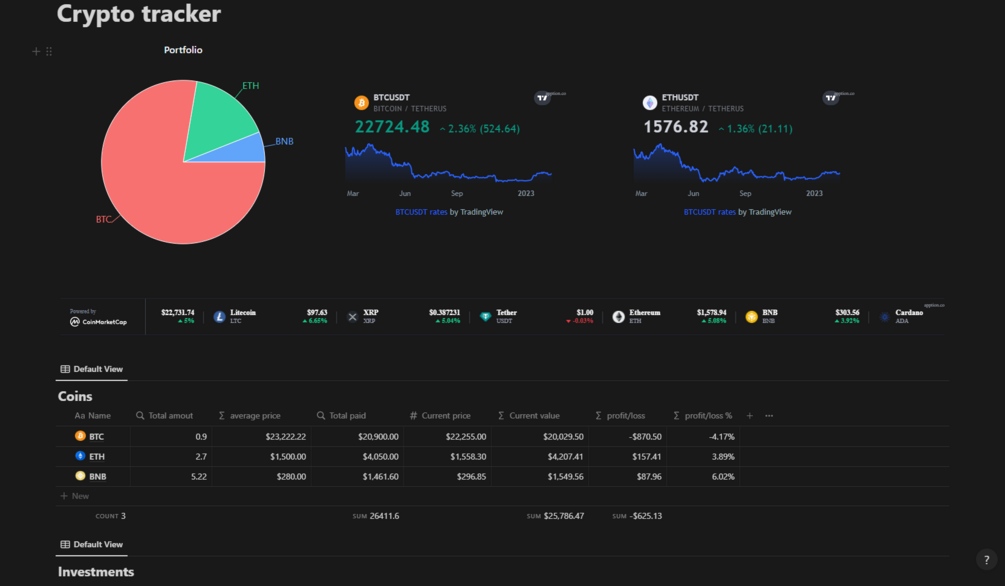Select the Default View tab above Investments

coord(92,544)
